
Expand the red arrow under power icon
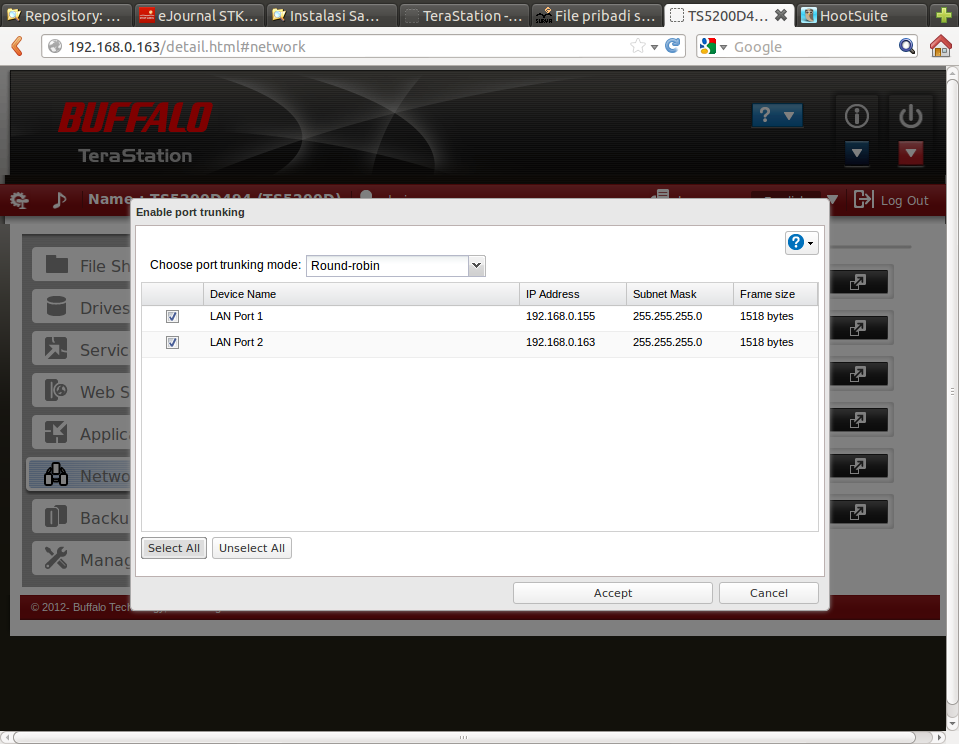click(911, 153)
